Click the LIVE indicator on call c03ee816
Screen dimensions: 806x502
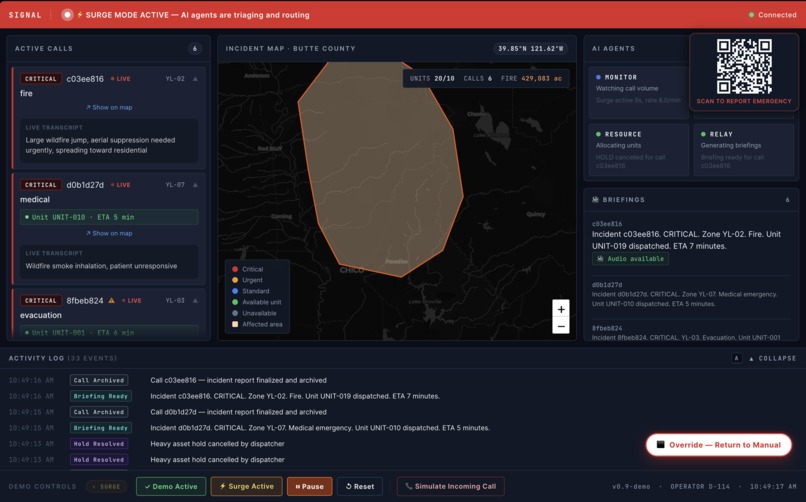(121, 79)
